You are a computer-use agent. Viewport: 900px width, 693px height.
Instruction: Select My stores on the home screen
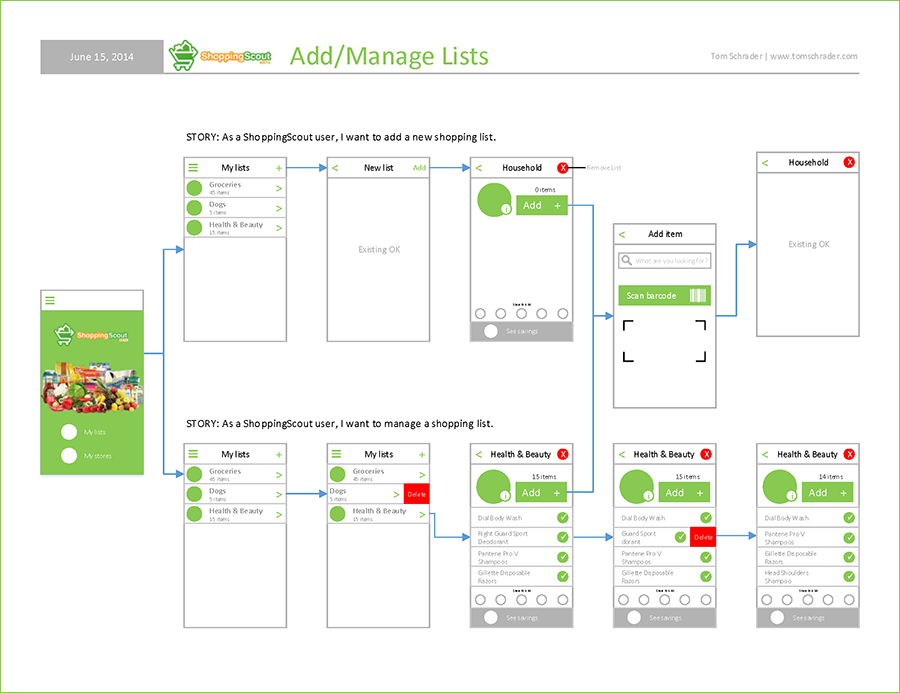(69, 456)
